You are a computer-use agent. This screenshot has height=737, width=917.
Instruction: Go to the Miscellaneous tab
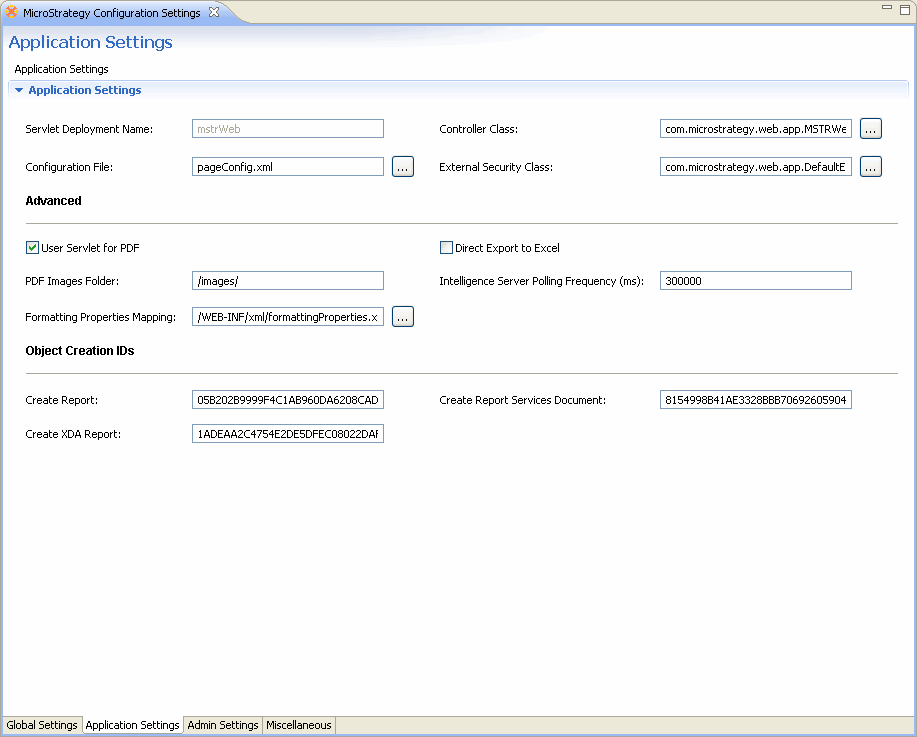pyautogui.click(x=299, y=725)
